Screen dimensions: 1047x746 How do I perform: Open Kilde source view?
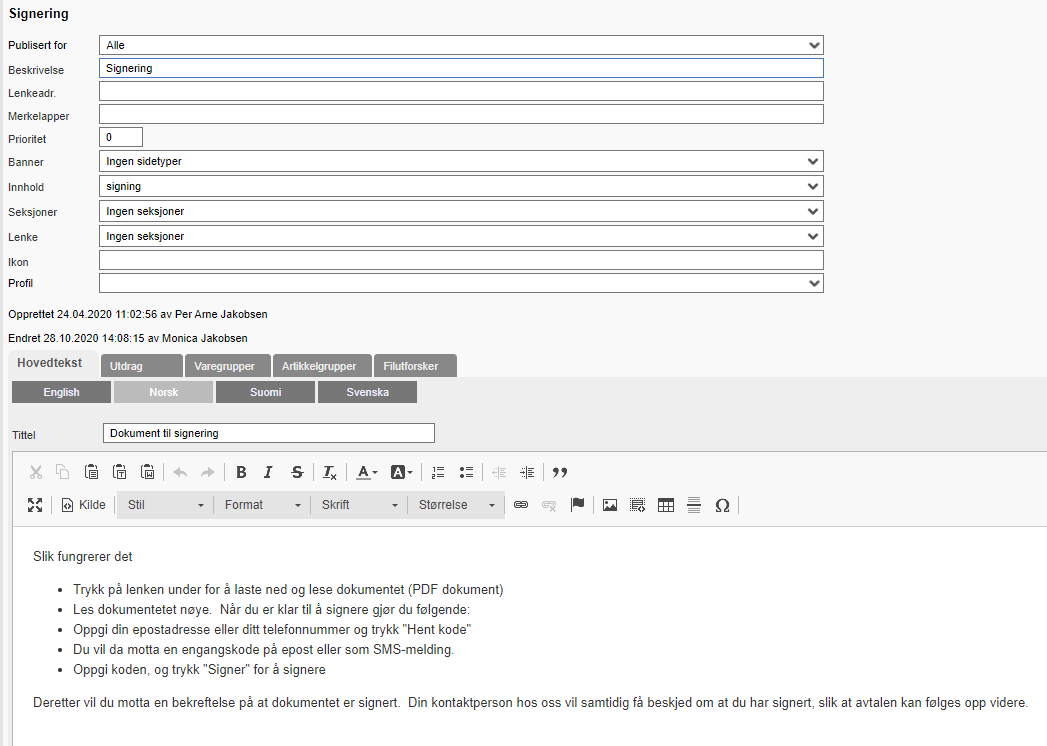(x=83, y=505)
